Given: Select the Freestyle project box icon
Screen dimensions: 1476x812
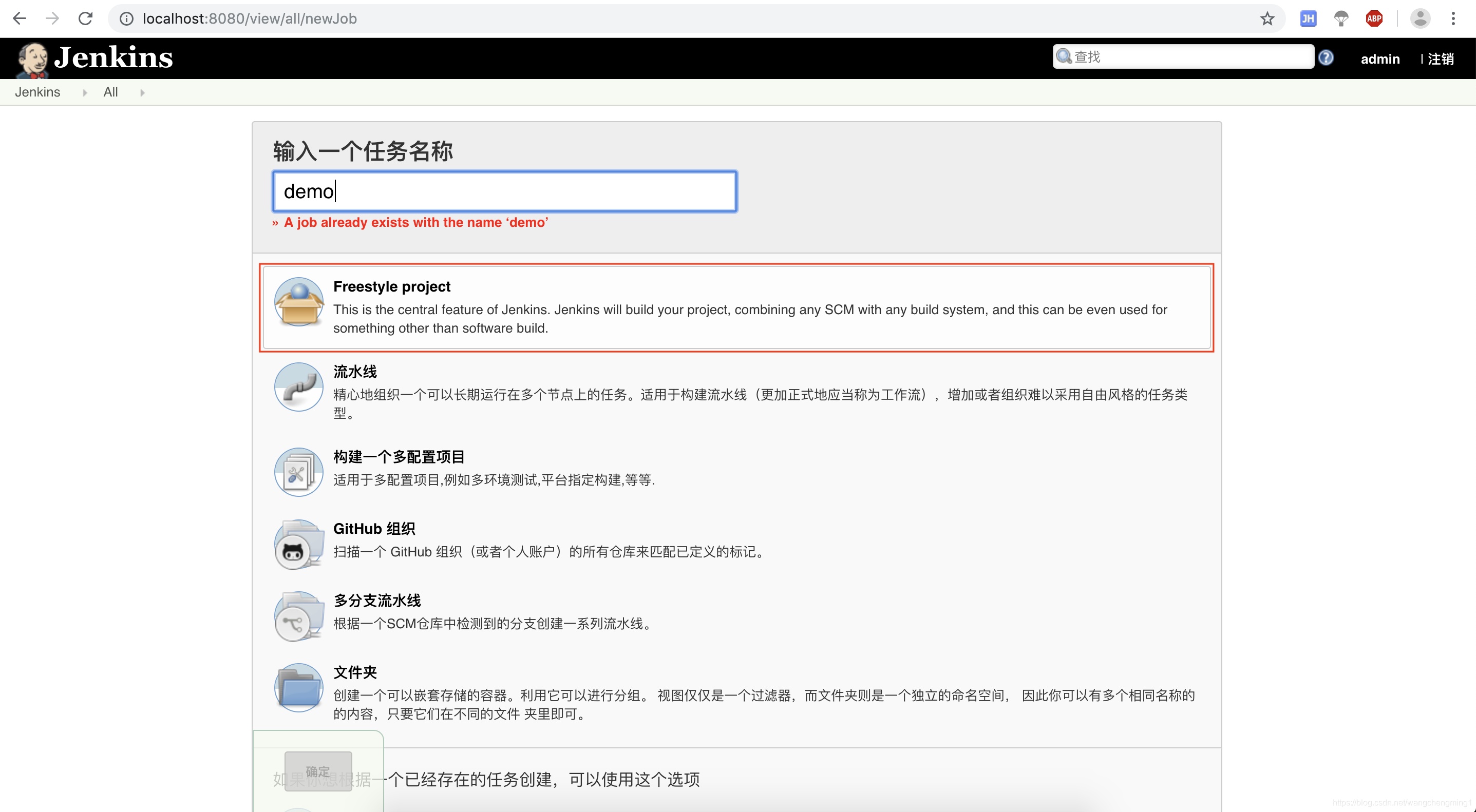Looking at the screenshot, I should click(298, 302).
